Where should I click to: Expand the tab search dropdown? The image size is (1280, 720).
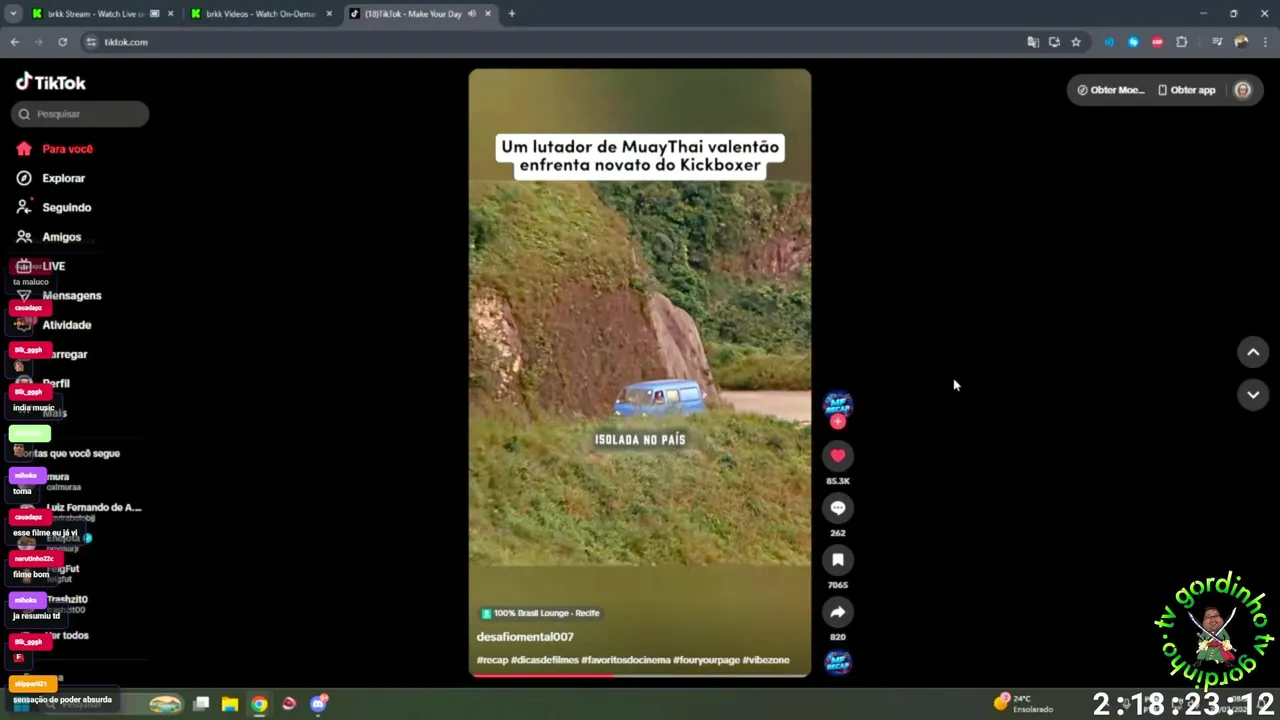pyautogui.click(x=13, y=14)
